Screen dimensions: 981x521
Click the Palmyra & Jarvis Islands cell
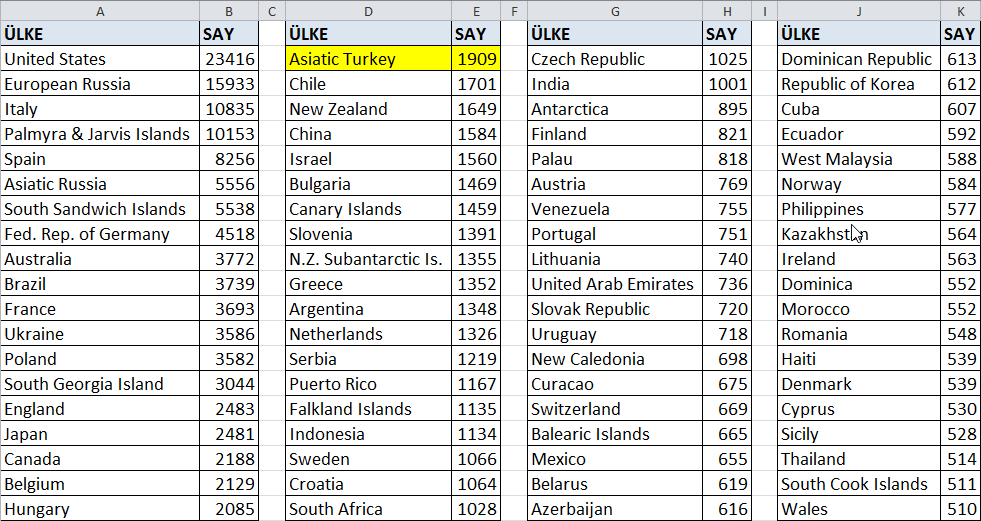(100, 134)
